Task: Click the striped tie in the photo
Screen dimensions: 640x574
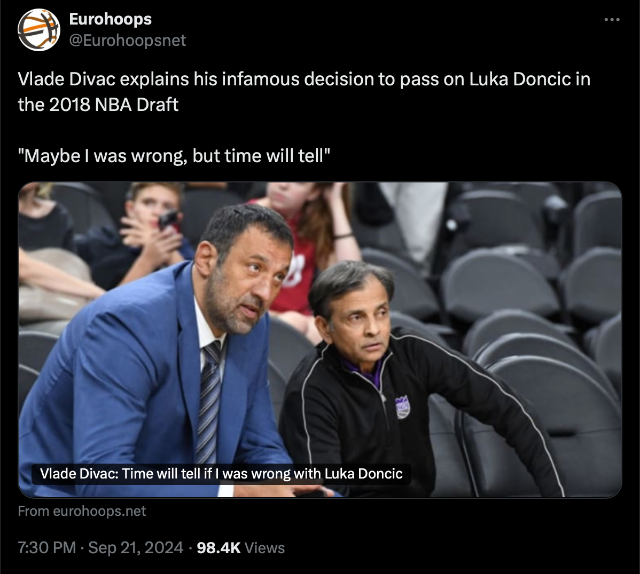Action: [x=209, y=402]
